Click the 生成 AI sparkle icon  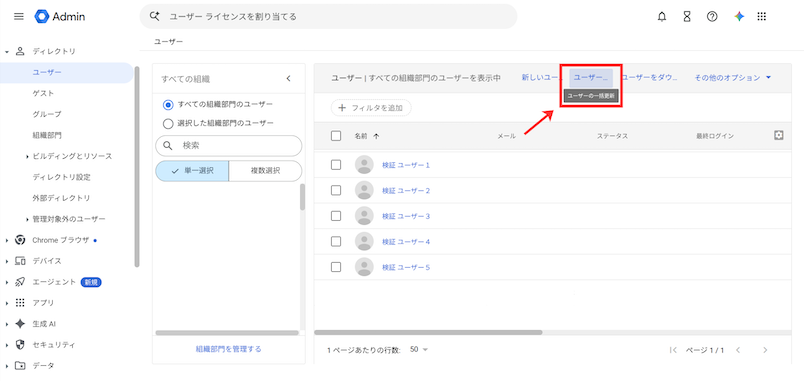(21, 324)
